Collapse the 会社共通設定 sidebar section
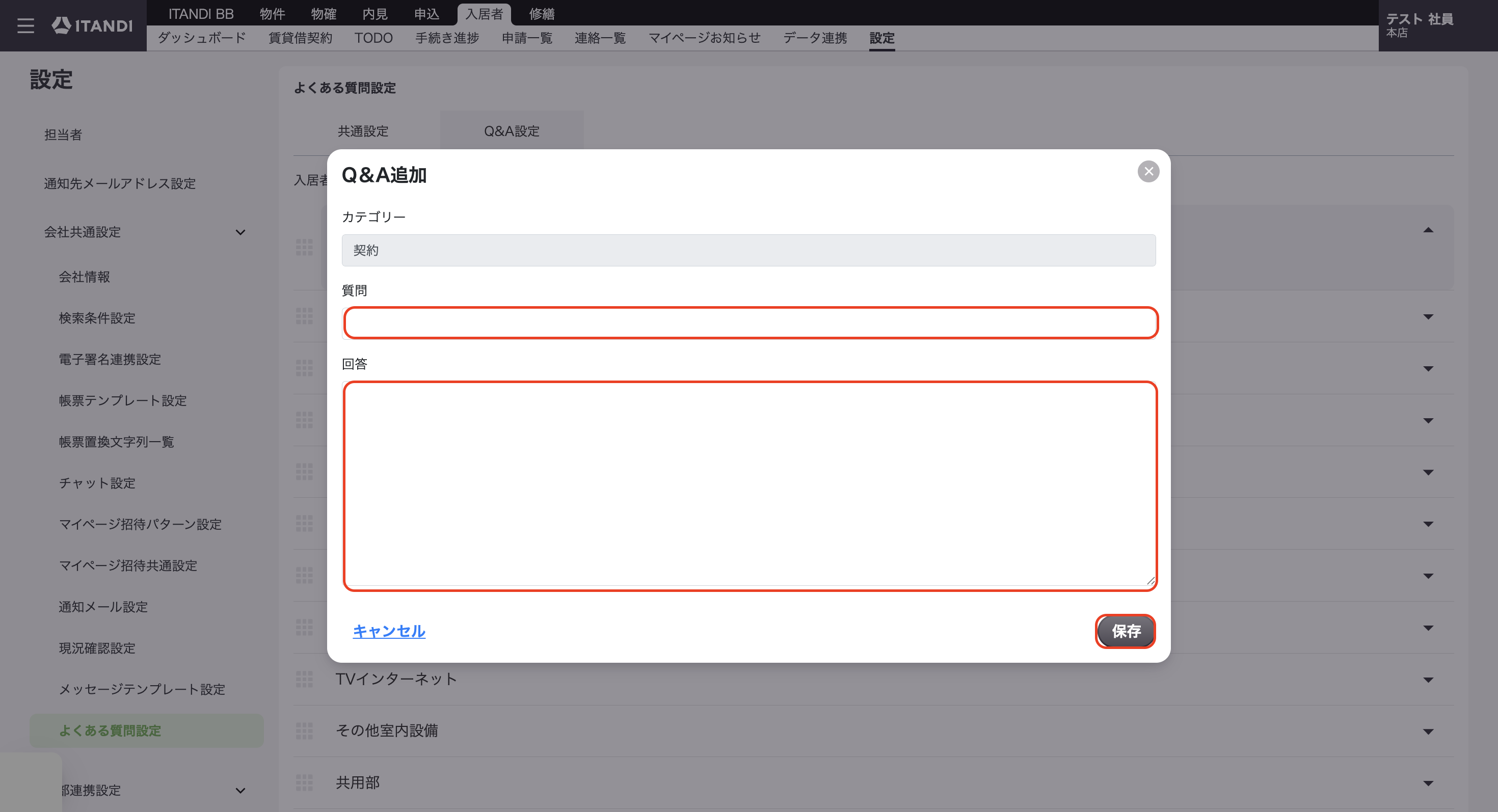 click(240, 232)
